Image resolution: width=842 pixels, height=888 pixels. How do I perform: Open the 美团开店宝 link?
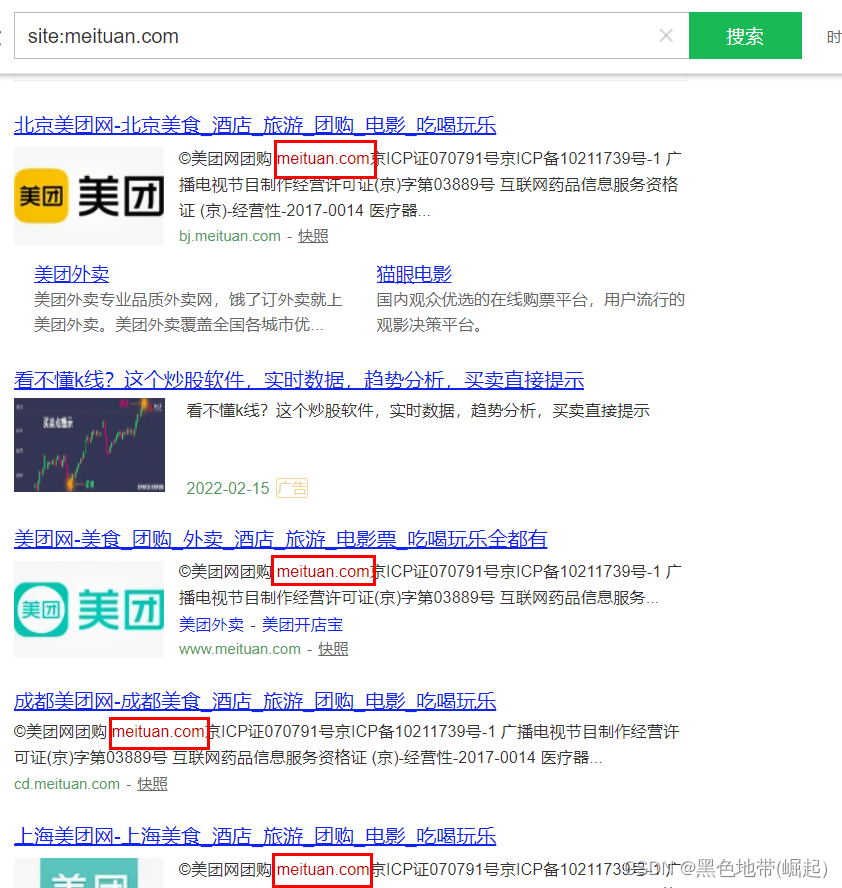302,625
